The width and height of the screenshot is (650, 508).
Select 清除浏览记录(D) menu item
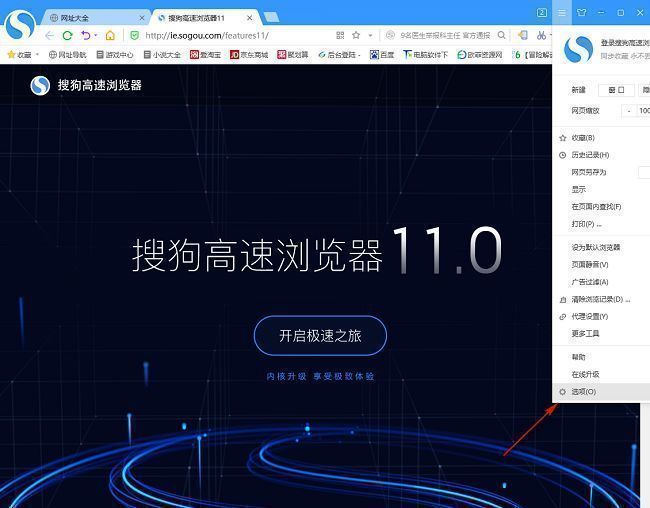point(601,299)
